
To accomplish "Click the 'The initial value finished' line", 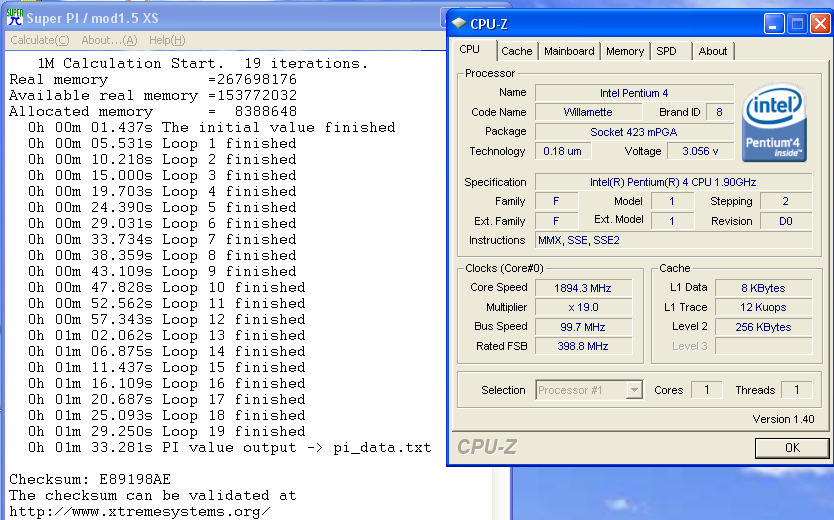I will [x=212, y=128].
